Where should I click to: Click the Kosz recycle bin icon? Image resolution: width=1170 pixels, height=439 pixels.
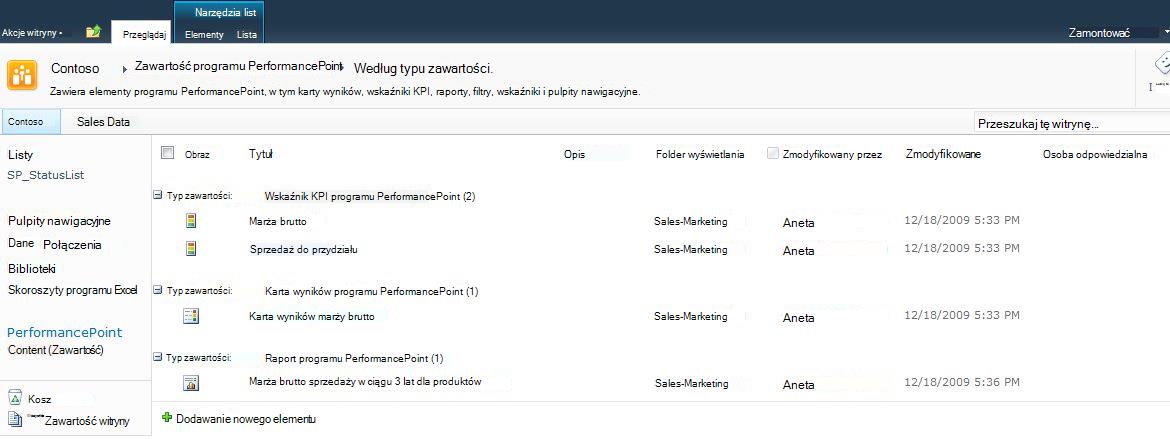[16, 399]
